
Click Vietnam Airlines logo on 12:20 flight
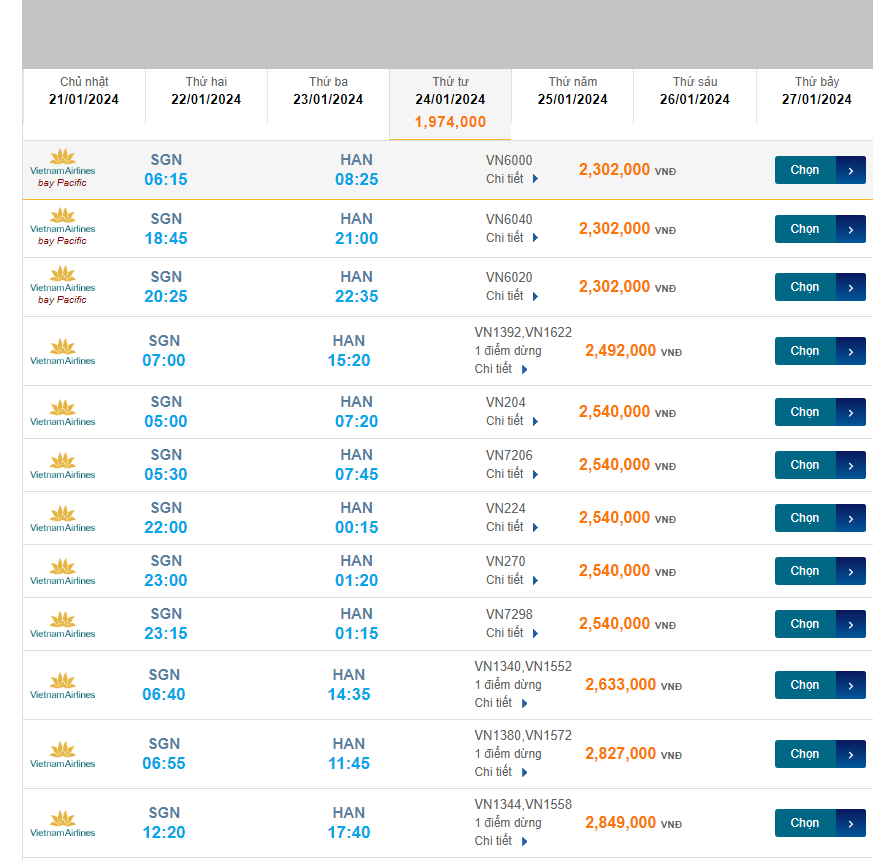[x=62, y=823]
